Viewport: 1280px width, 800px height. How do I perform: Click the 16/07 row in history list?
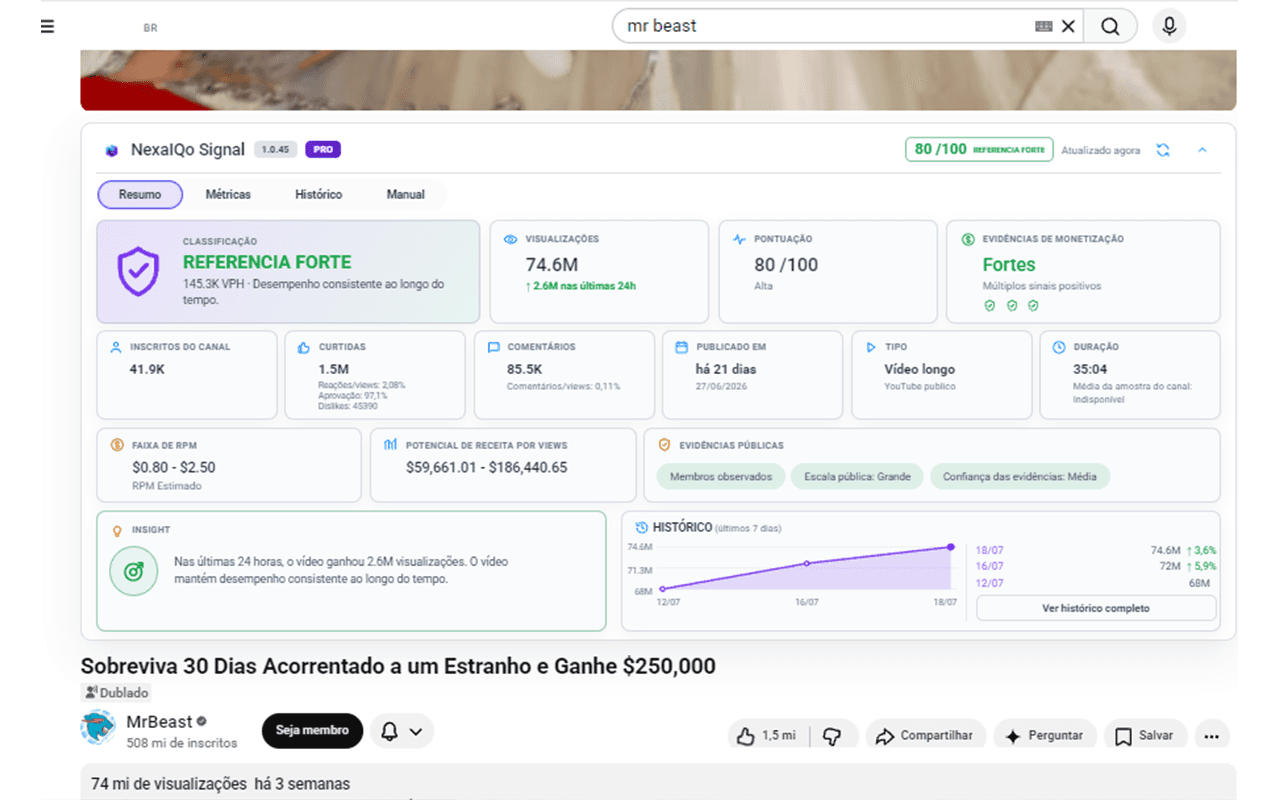[x=1095, y=566]
